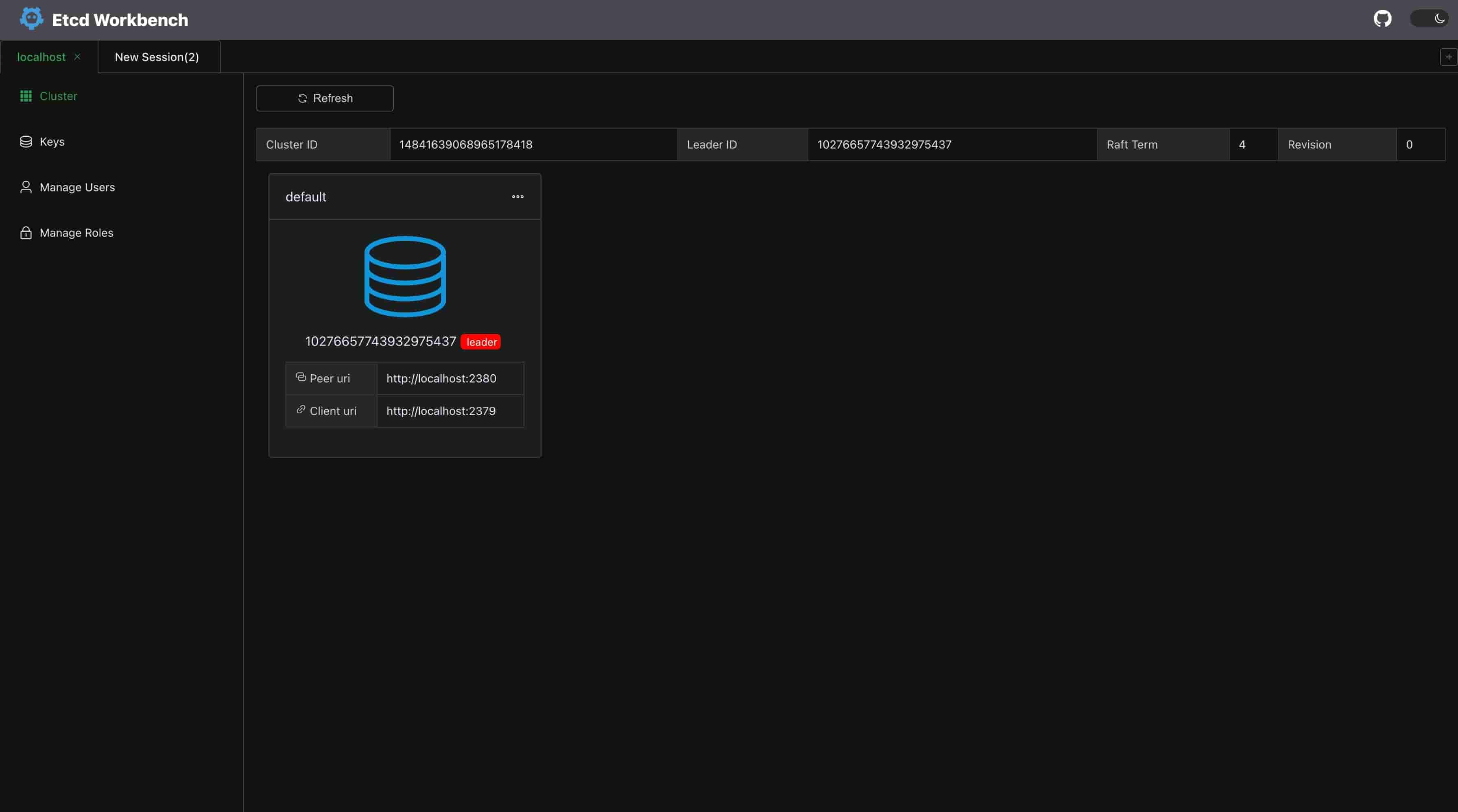Click the red leader badge

point(480,342)
